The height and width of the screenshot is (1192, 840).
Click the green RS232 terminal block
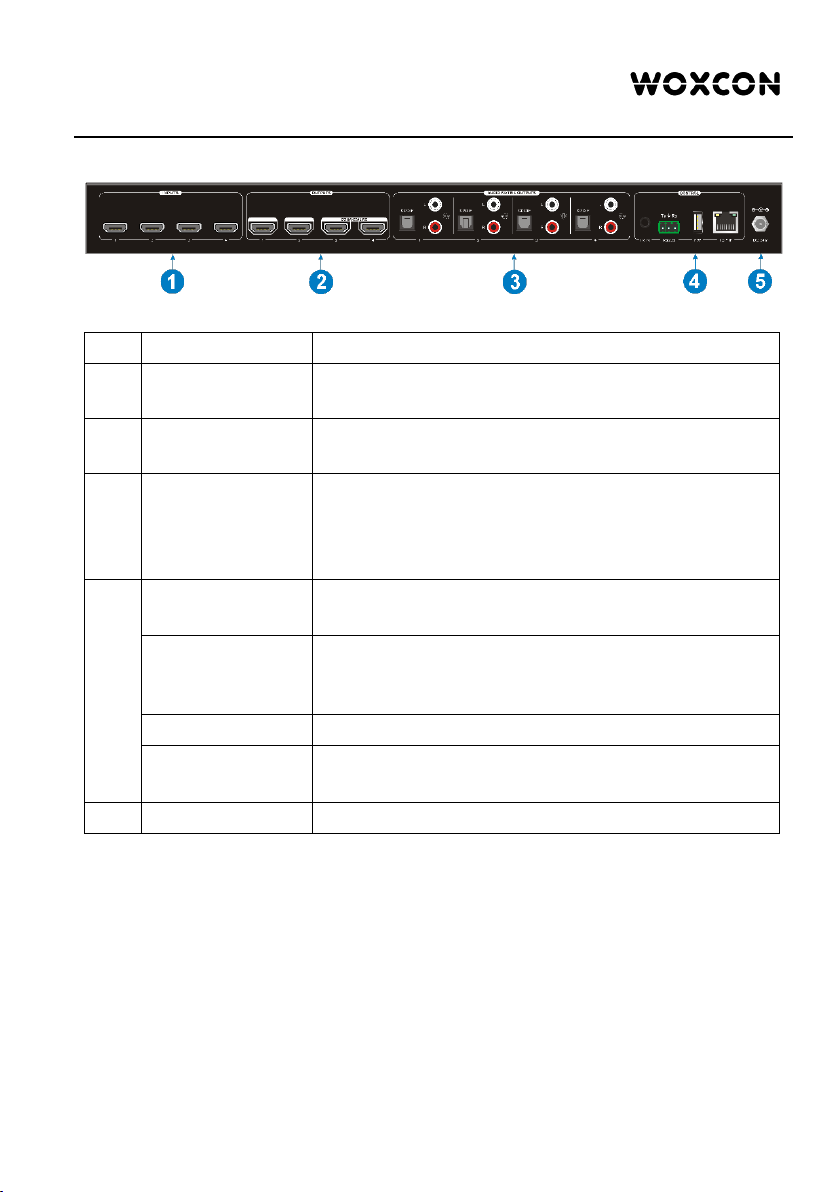click(x=669, y=227)
